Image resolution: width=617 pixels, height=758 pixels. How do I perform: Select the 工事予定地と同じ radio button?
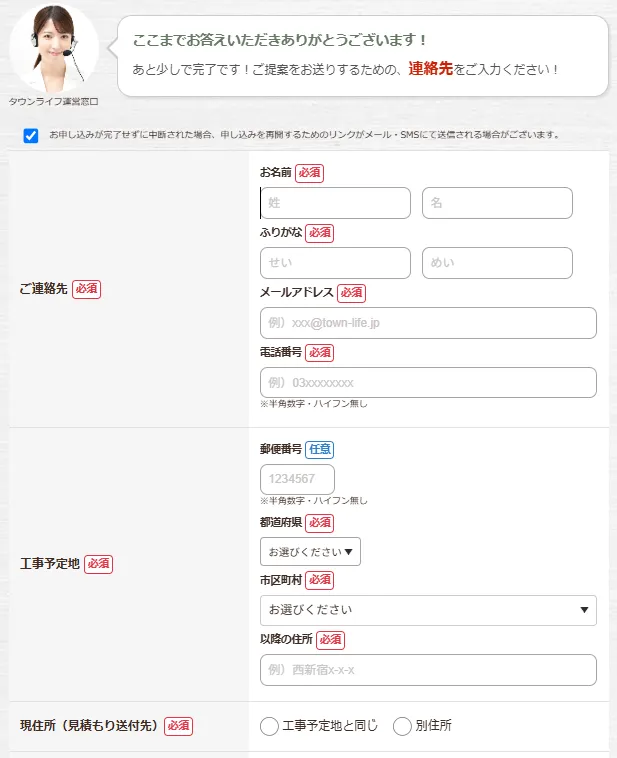[269, 726]
